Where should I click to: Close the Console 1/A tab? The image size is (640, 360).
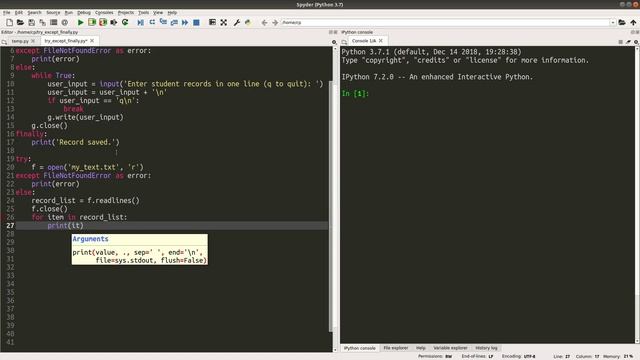pyautogui.click(x=380, y=41)
